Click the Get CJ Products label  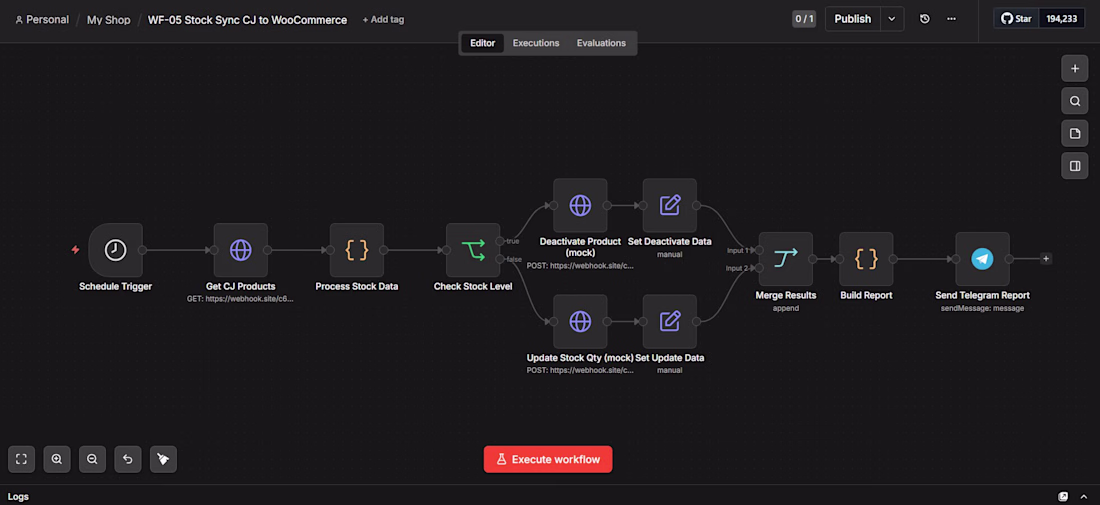241,286
